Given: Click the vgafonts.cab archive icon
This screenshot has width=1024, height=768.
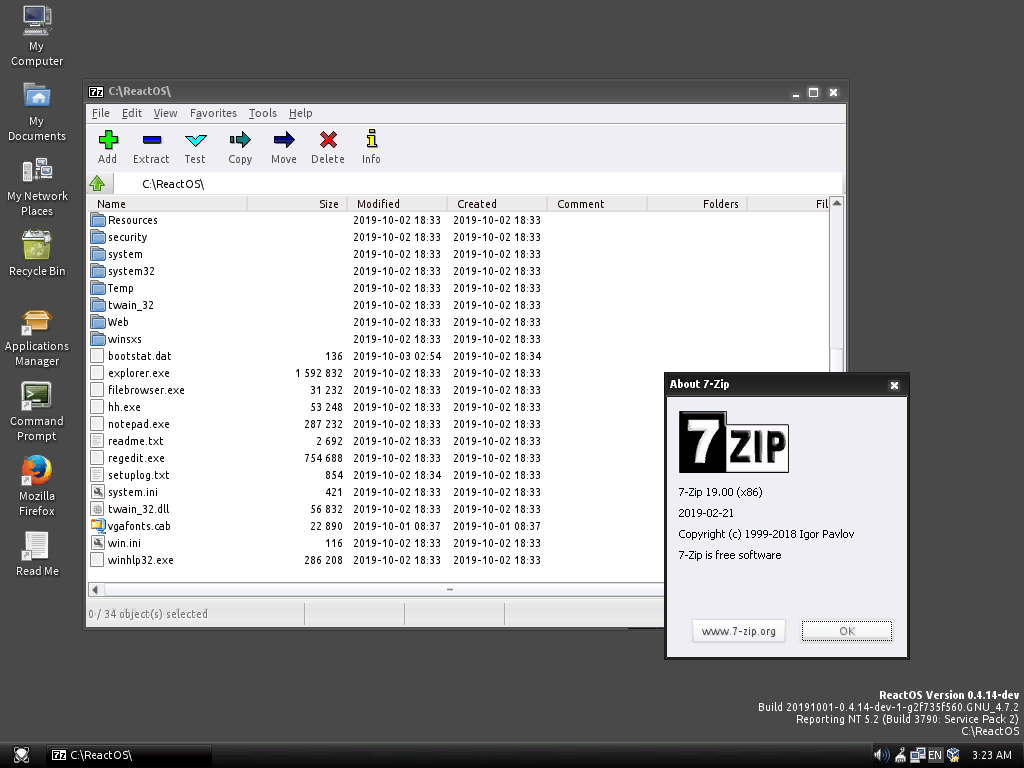Looking at the screenshot, I should pyautogui.click(x=98, y=526).
